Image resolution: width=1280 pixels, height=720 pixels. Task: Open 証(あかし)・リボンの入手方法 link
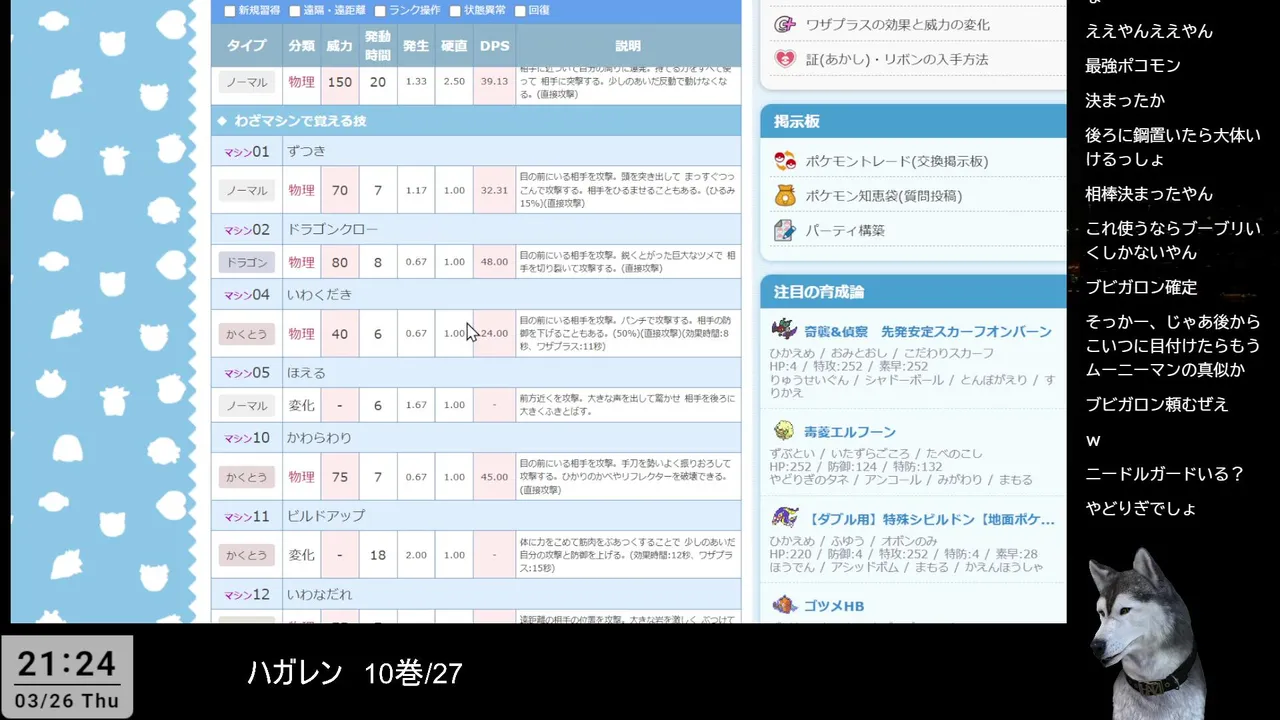897,59
